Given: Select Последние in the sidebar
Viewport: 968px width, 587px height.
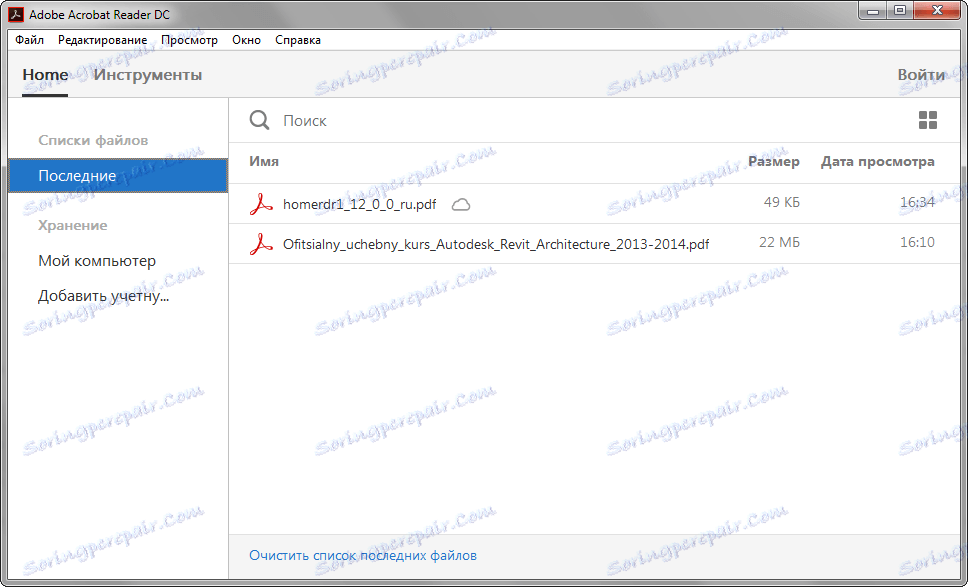Looking at the screenshot, I should (118, 176).
